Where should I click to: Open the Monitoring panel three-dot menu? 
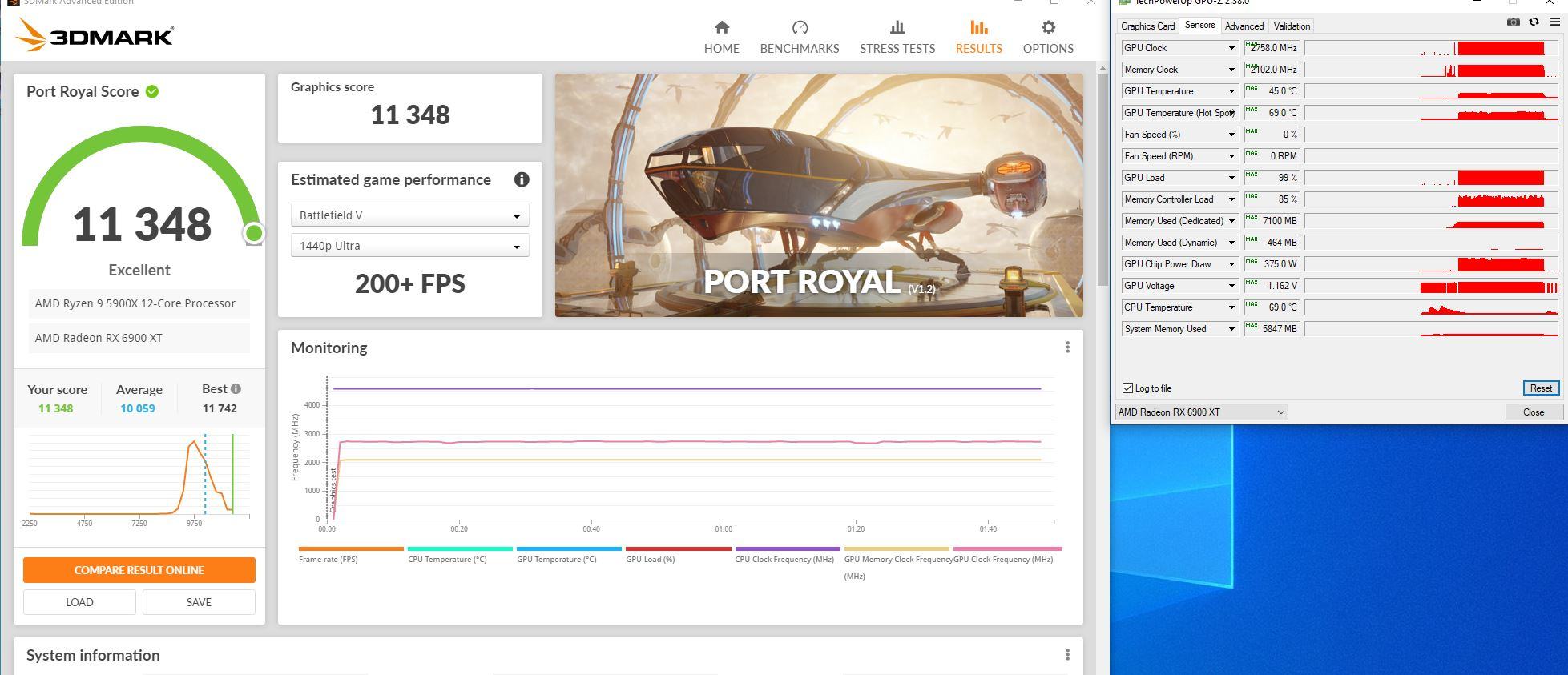pos(1067,347)
